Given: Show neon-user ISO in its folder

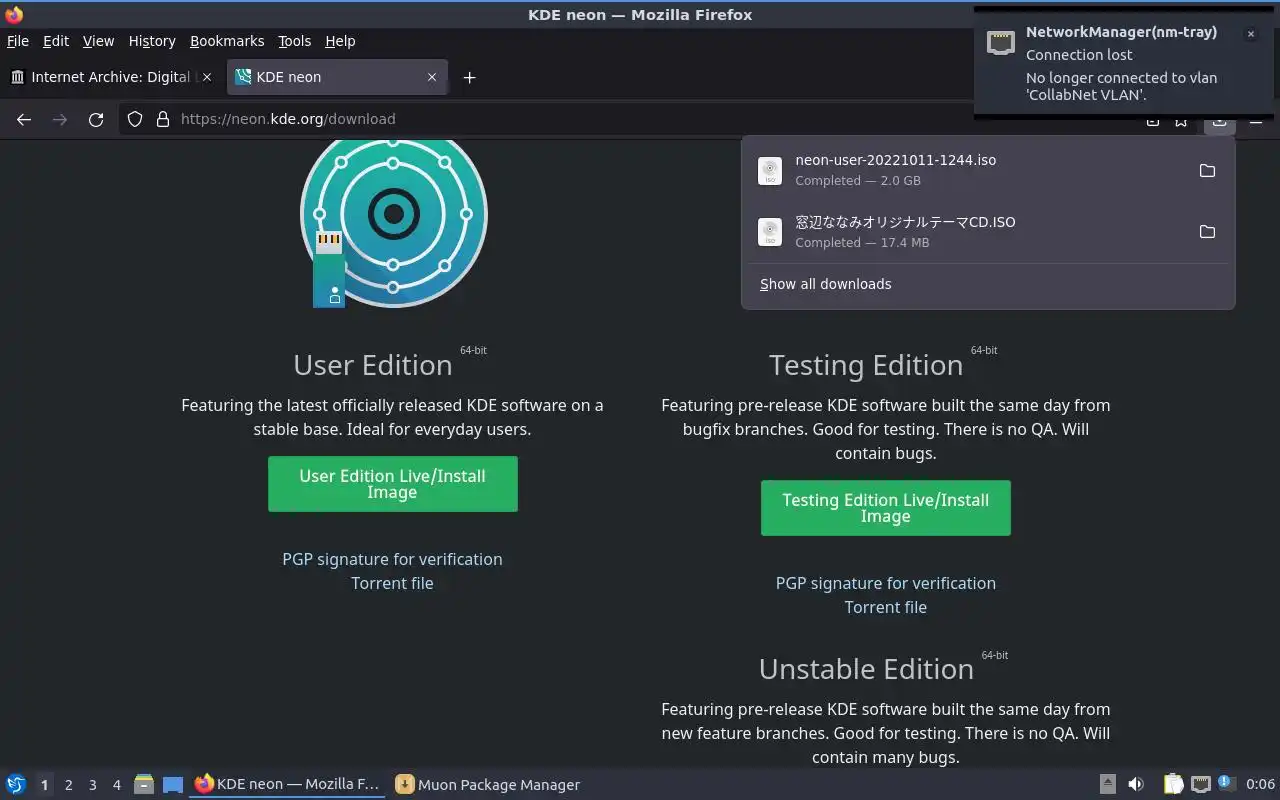Looking at the screenshot, I should pos(1207,171).
